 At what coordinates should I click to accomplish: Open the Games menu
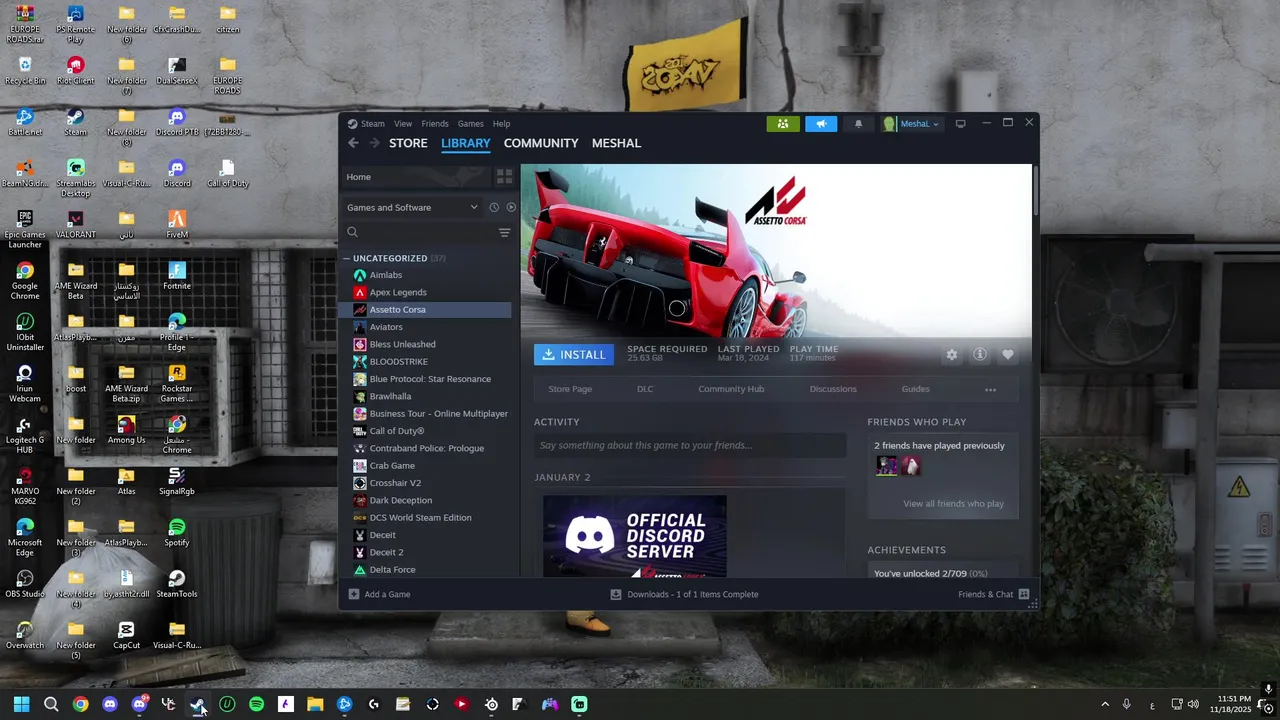[470, 124]
